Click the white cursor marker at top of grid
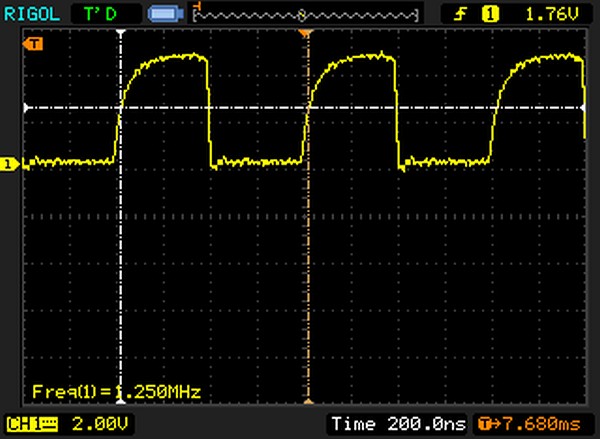Screen dimensions: 600x439 click(121, 35)
